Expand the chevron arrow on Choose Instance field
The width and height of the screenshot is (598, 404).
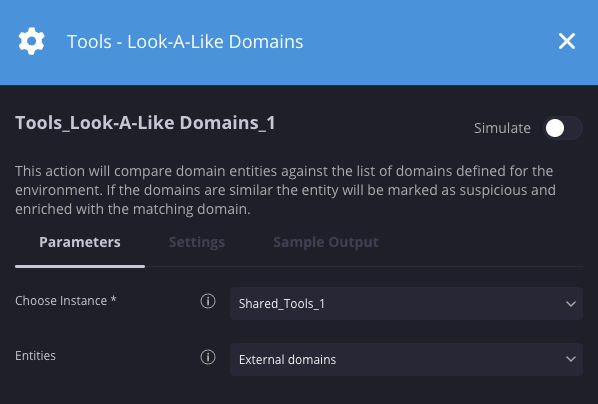571,304
